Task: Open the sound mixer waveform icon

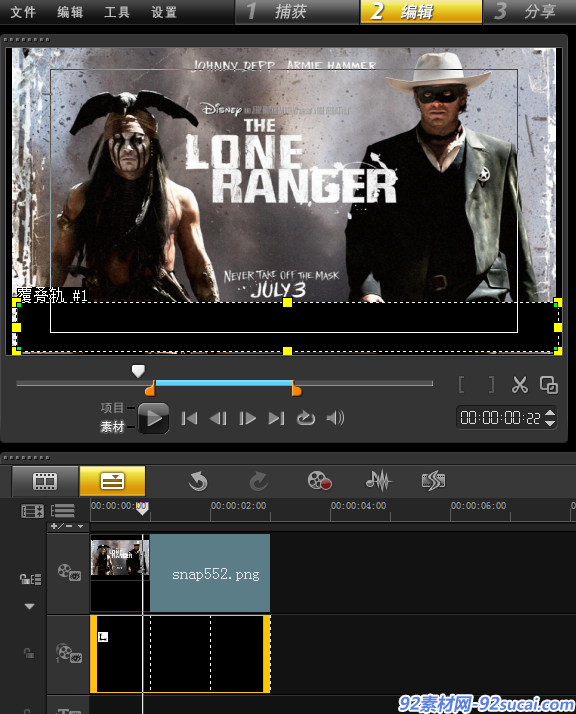Action: (x=378, y=480)
